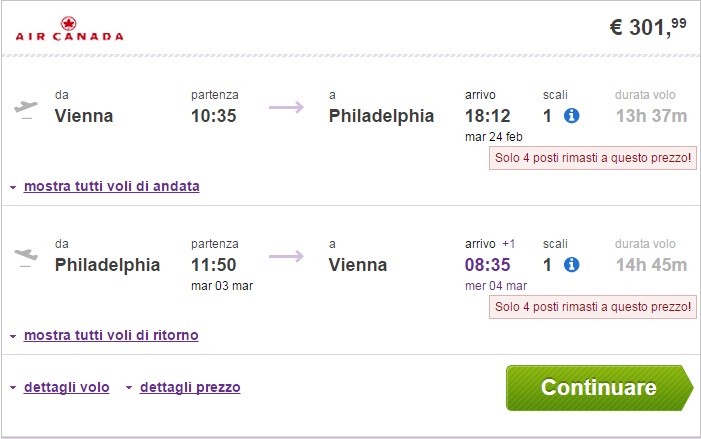Click the return arrival time 08:35
Screen dimensions: 701x439
coord(488,265)
